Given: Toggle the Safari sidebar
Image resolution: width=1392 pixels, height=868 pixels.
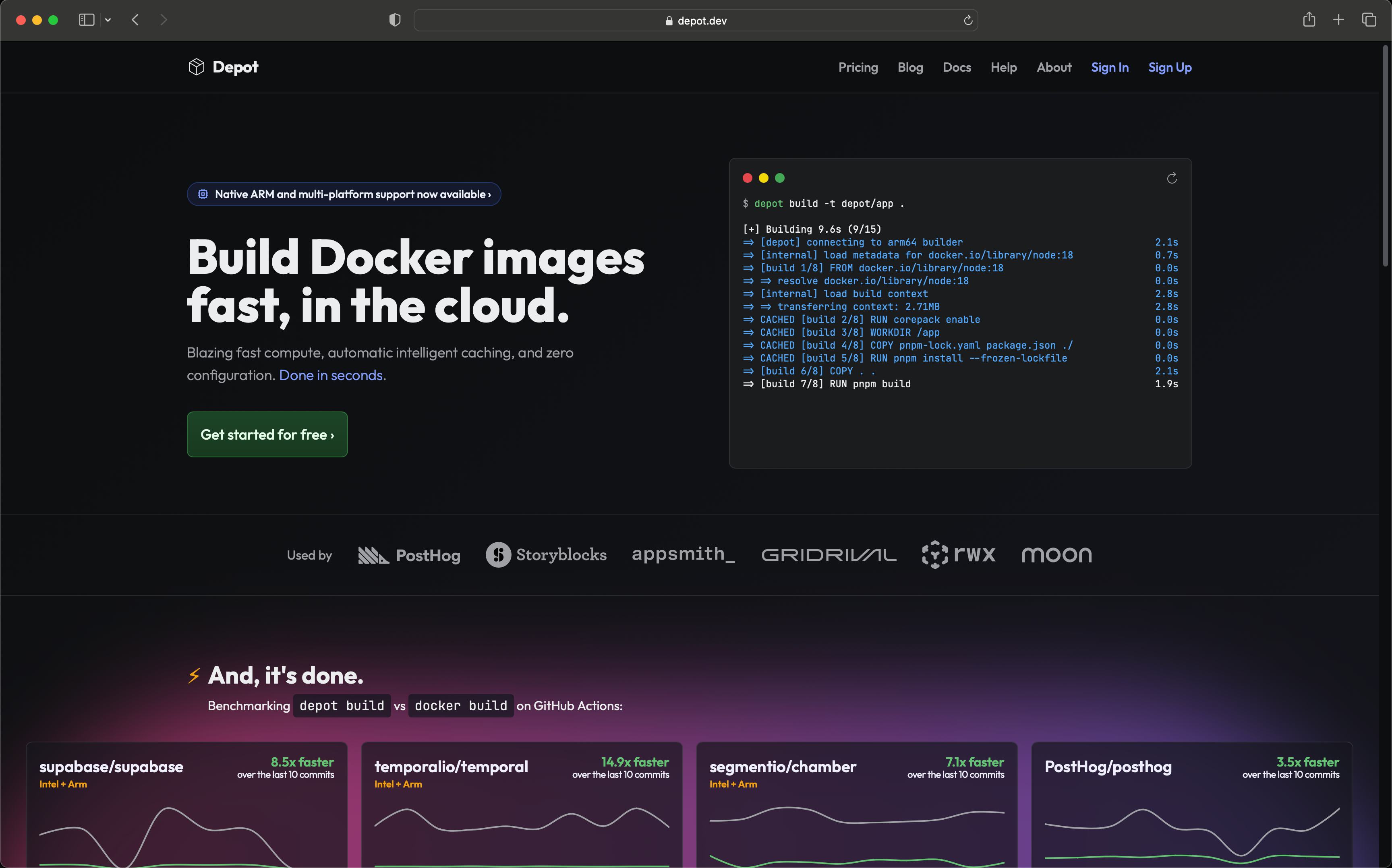Looking at the screenshot, I should coord(86,19).
